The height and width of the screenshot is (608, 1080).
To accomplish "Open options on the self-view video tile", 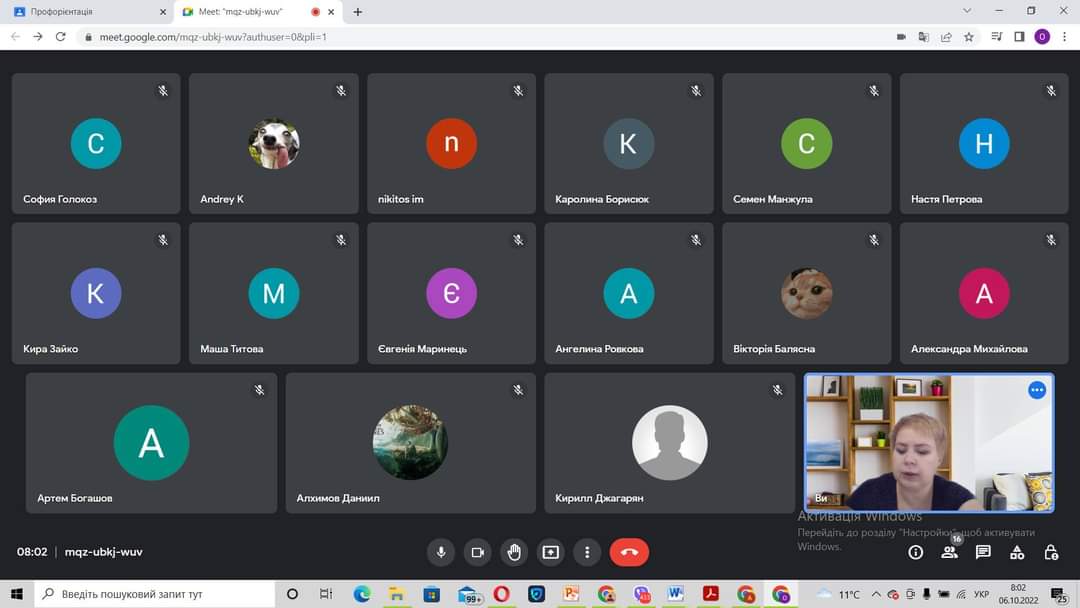I will (x=1037, y=390).
